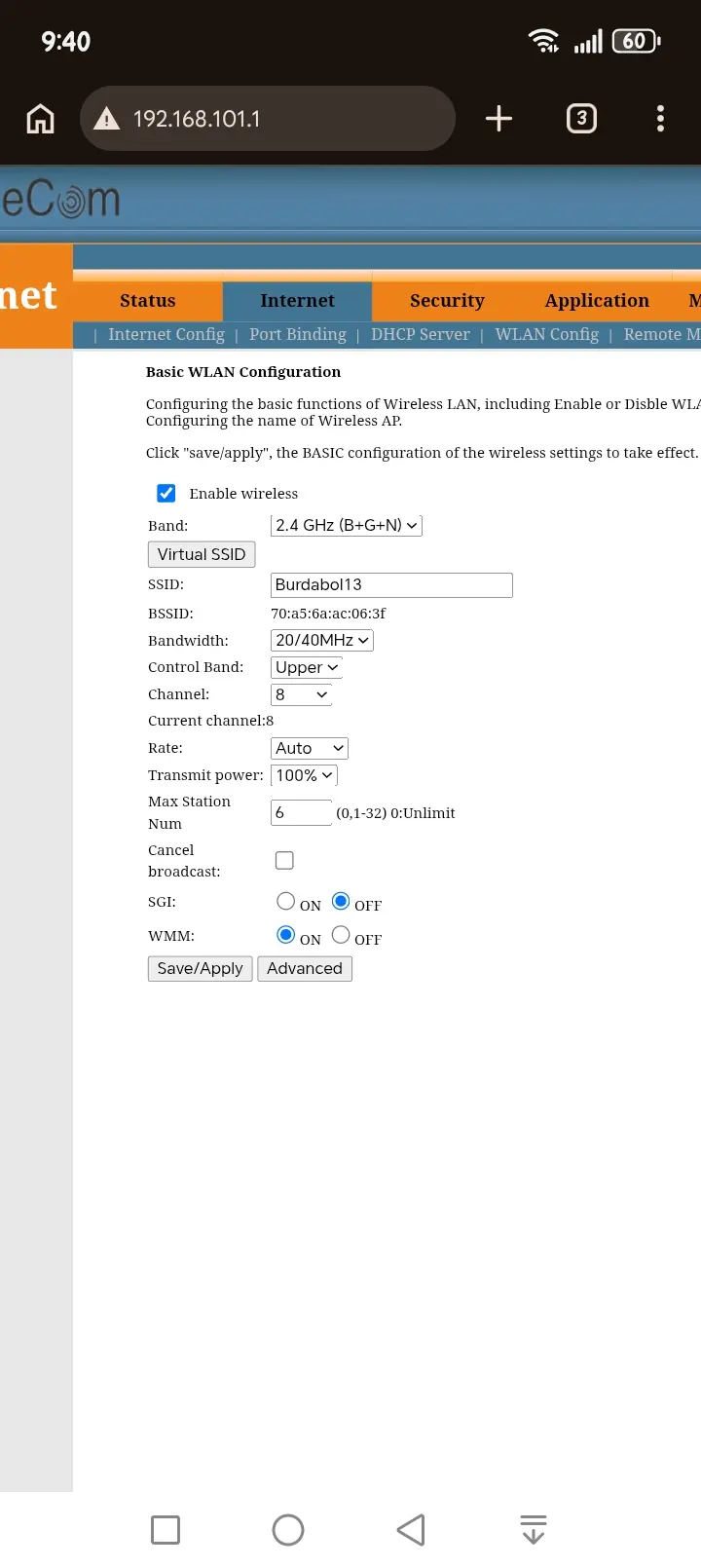Image resolution: width=701 pixels, height=1568 pixels.
Task: Click the Virtual SSID button
Action: 202,554
